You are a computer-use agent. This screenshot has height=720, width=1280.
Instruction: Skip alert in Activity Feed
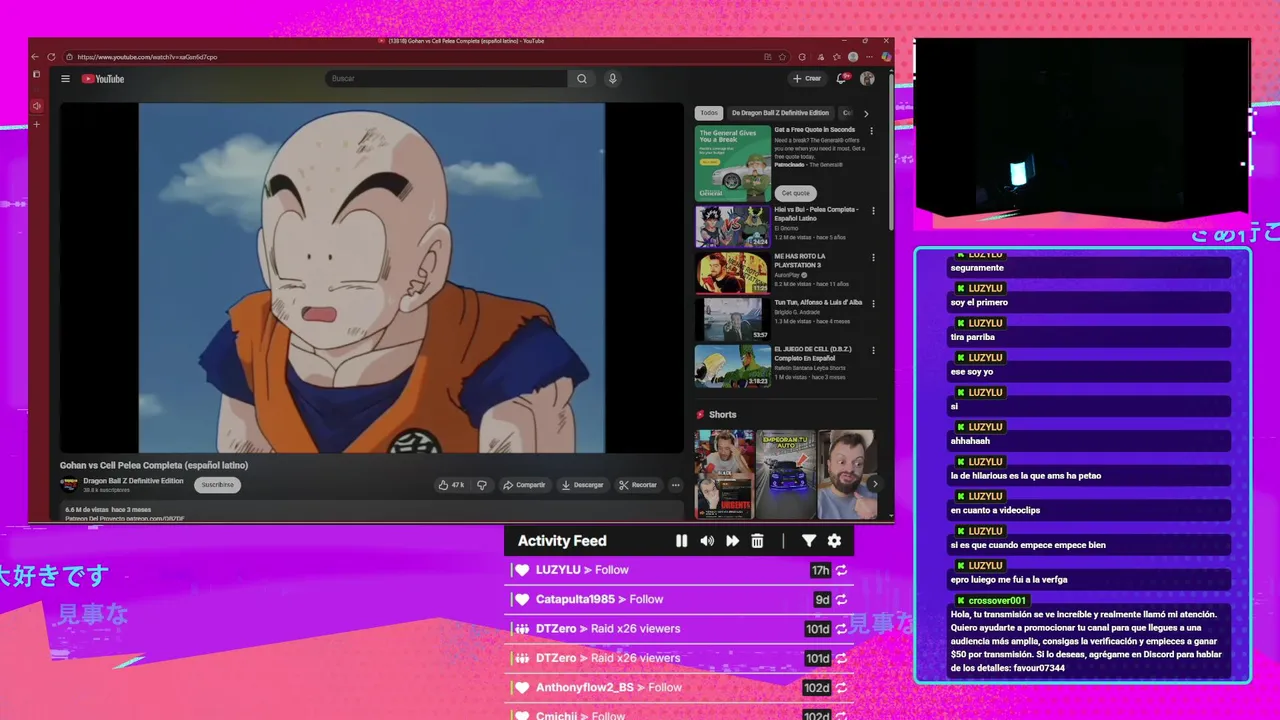(x=732, y=541)
